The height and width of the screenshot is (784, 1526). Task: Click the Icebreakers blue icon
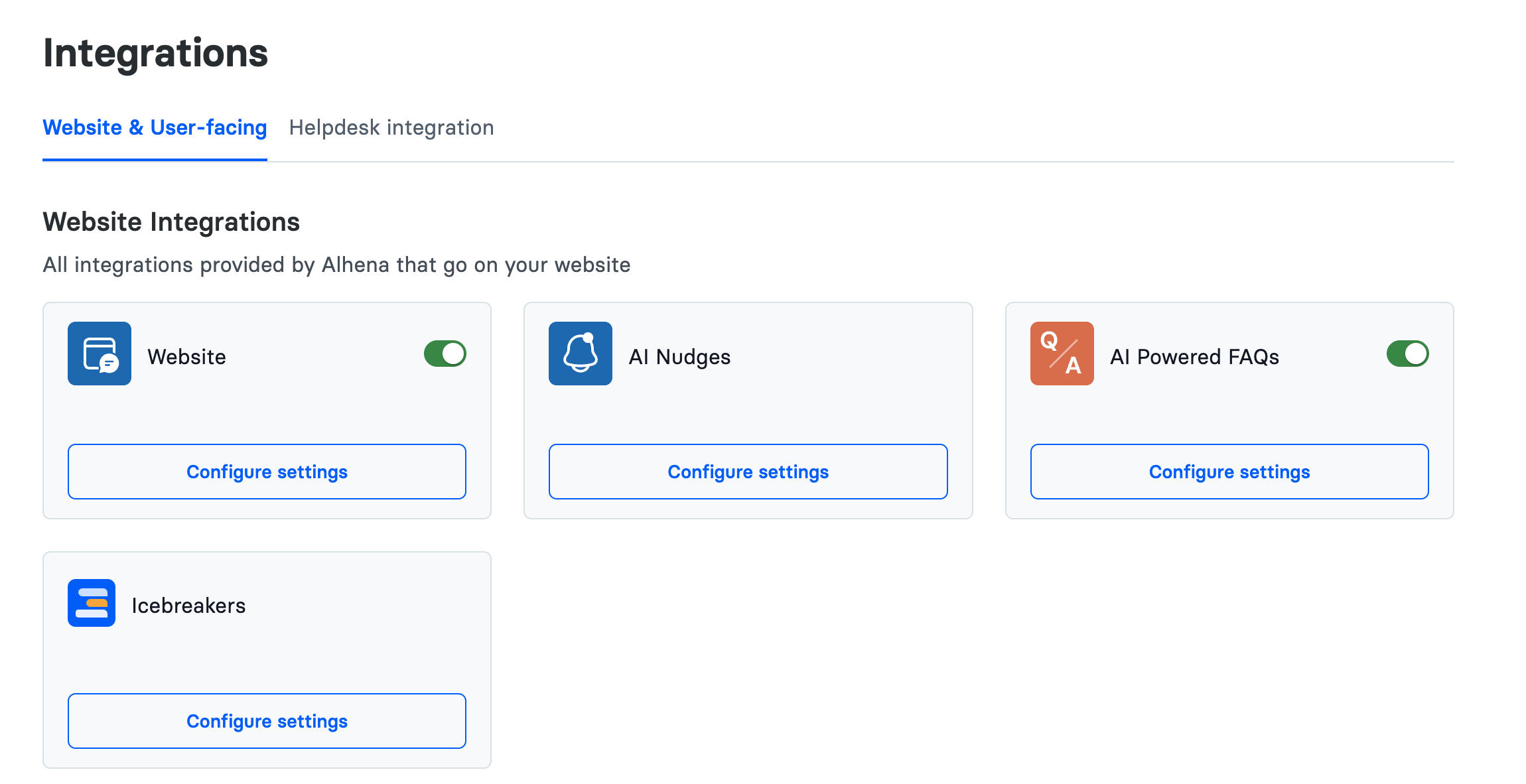tap(92, 603)
